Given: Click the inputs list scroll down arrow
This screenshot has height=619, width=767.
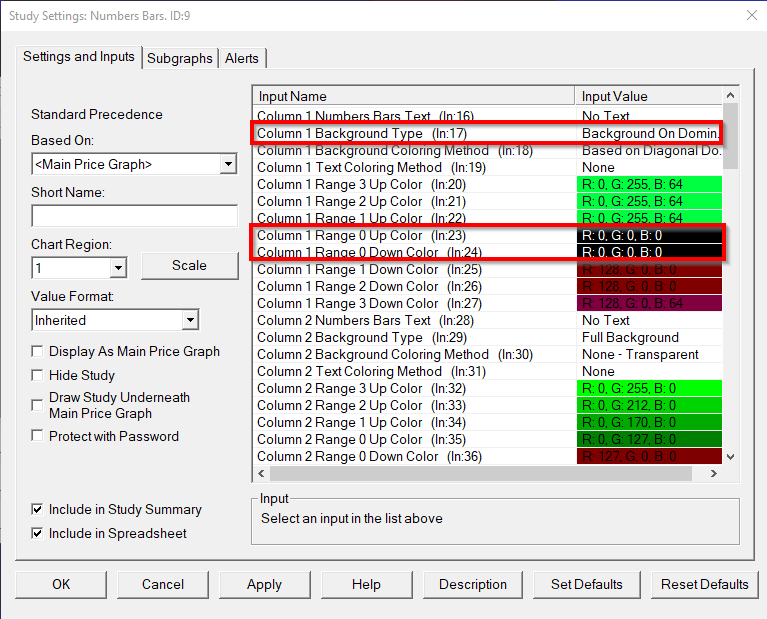Looking at the screenshot, I should (x=730, y=457).
